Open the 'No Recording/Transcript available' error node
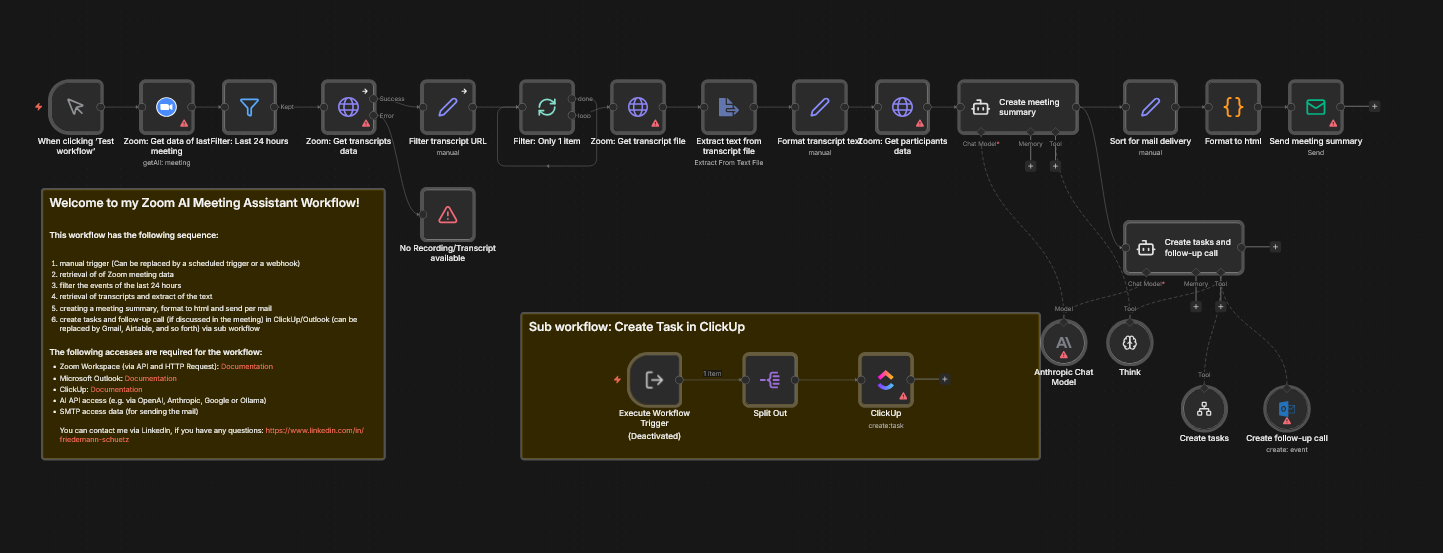Screen dimensions: 1443x553 tap(447, 213)
